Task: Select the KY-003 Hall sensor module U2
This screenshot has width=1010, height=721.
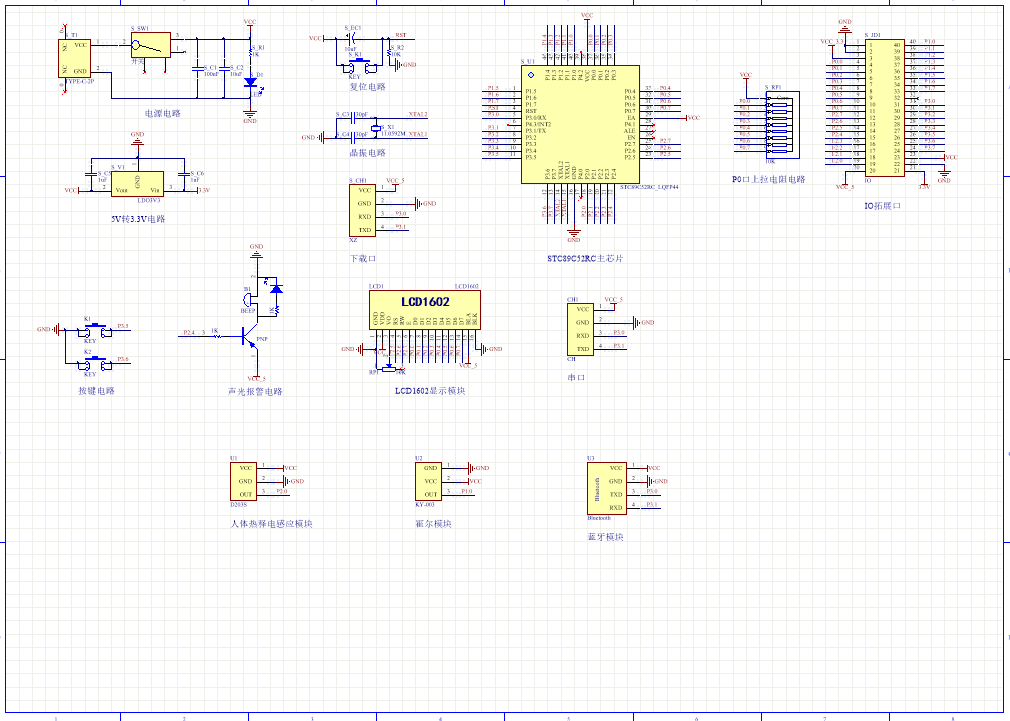Action: [x=429, y=481]
